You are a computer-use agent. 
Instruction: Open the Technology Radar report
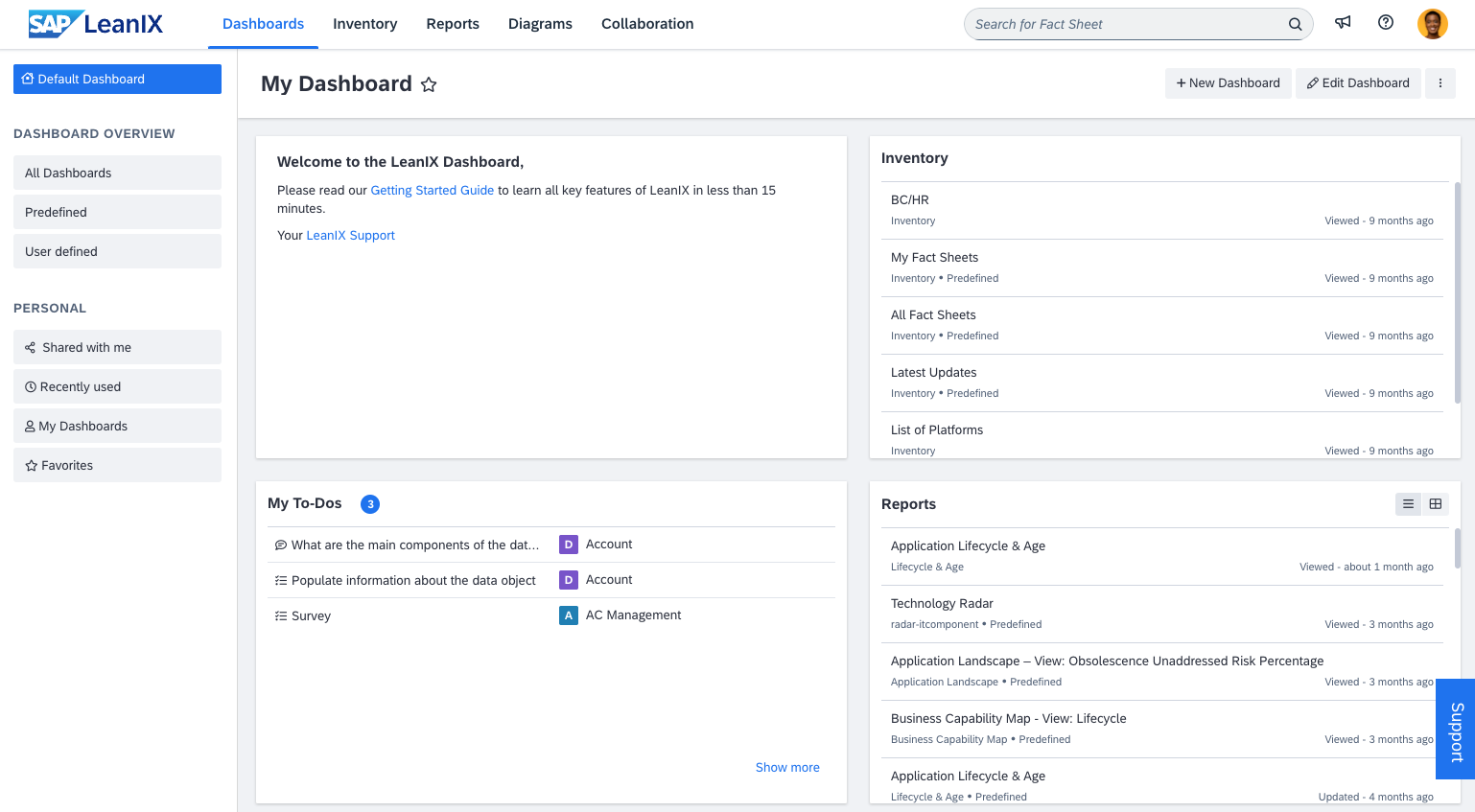pyautogui.click(x=1161, y=614)
